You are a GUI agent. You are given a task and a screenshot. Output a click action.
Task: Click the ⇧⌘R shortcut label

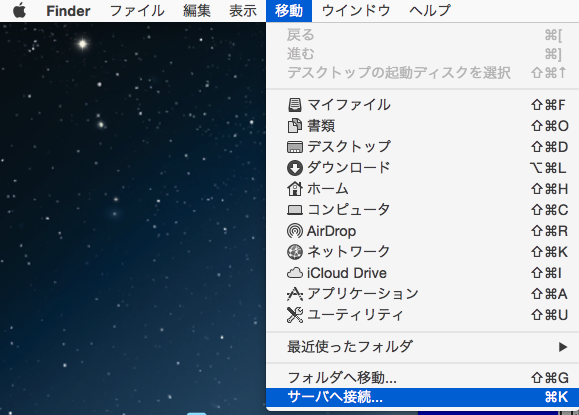(x=549, y=231)
